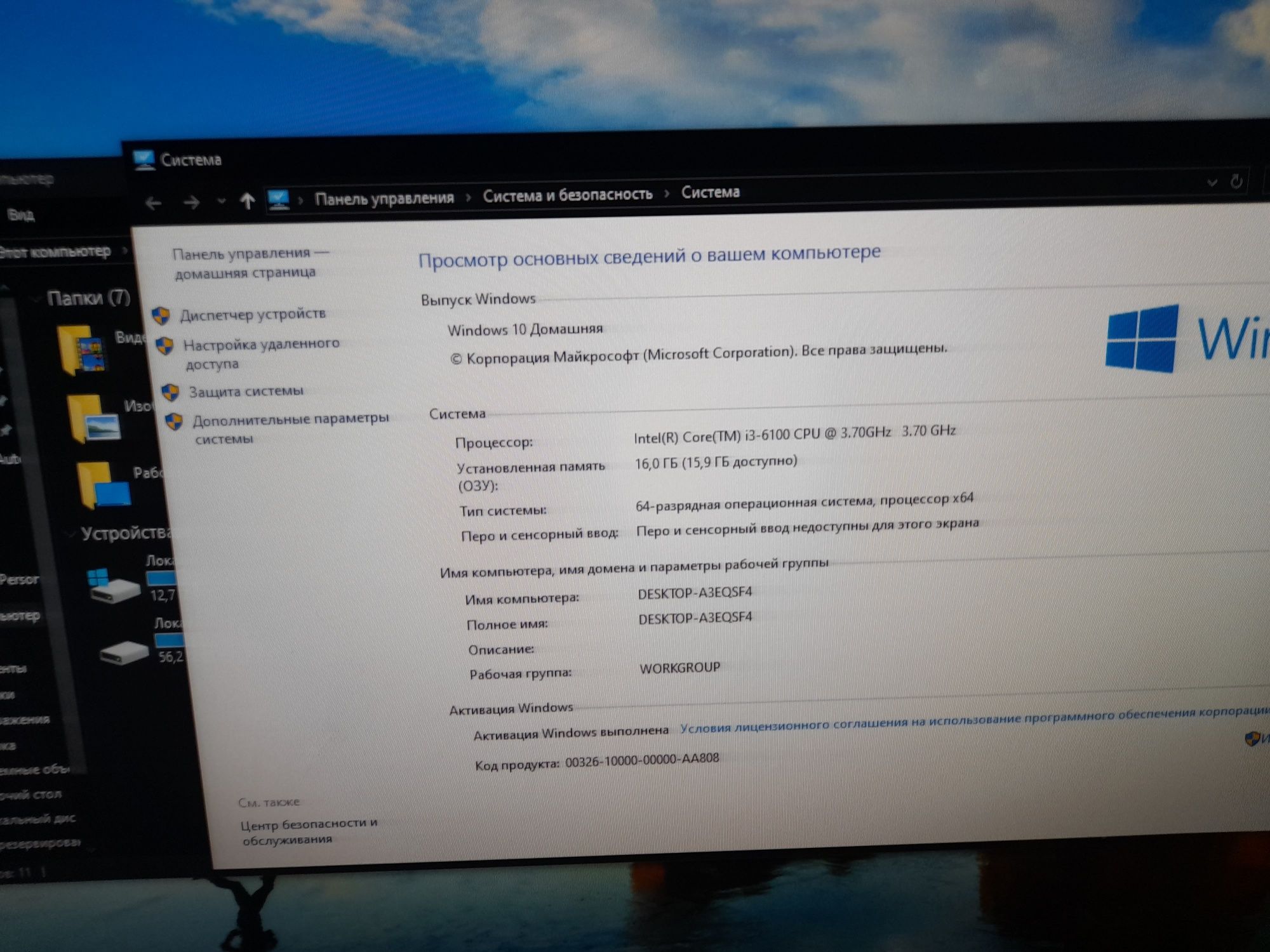Select computer name 'DESKTOP-A3EQSF4' beside 'Имя компьютера'
Screen dimensions: 1270x952
[695, 593]
